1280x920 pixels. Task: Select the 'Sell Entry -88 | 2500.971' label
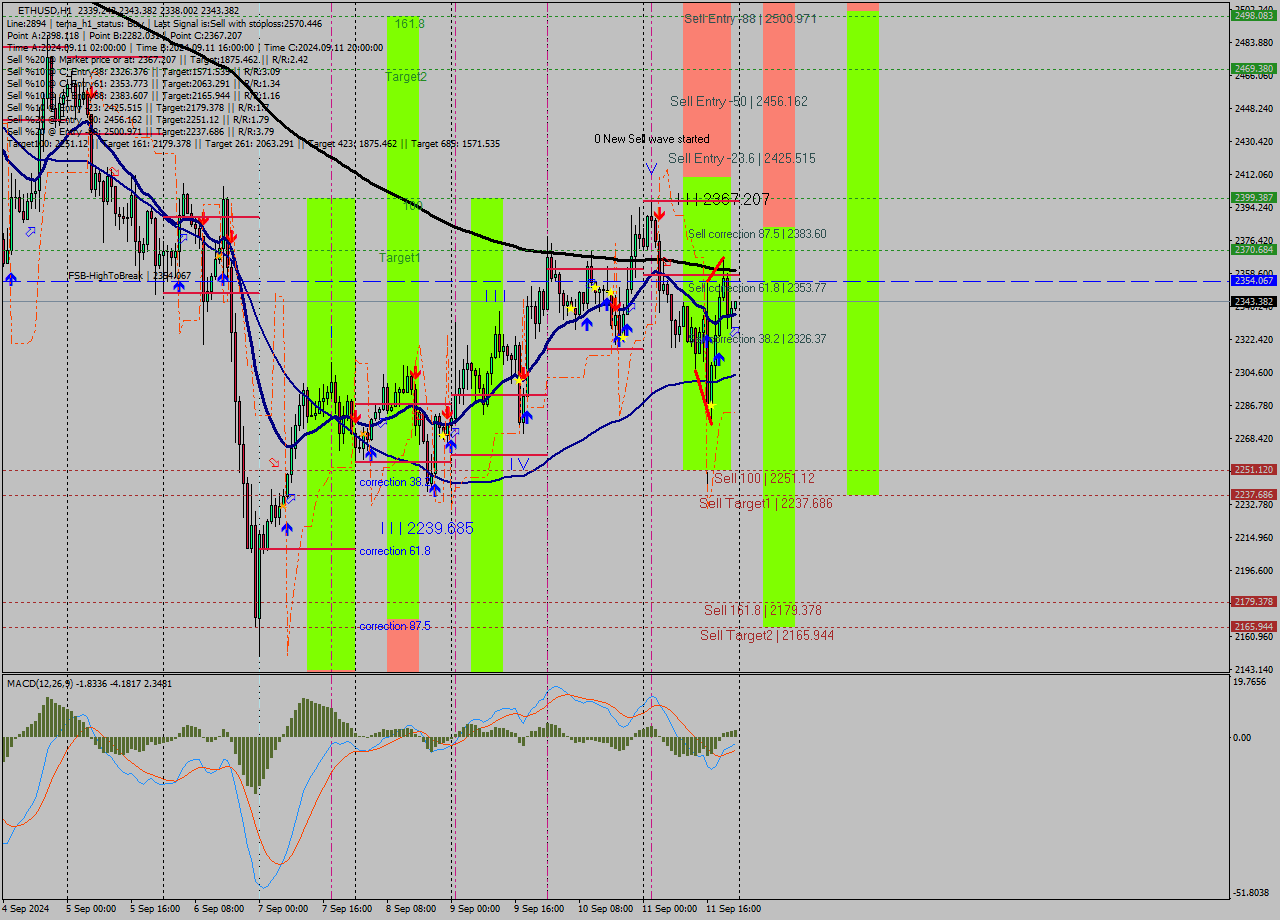click(x=750, y=19)
